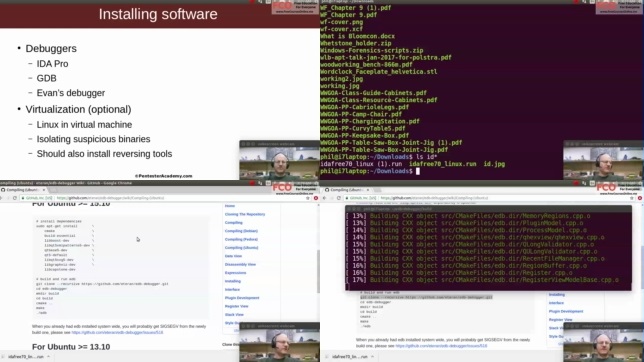Open idafree70 download item in Chrome showing Ubuntu 13.10

(x=25, y=357)
